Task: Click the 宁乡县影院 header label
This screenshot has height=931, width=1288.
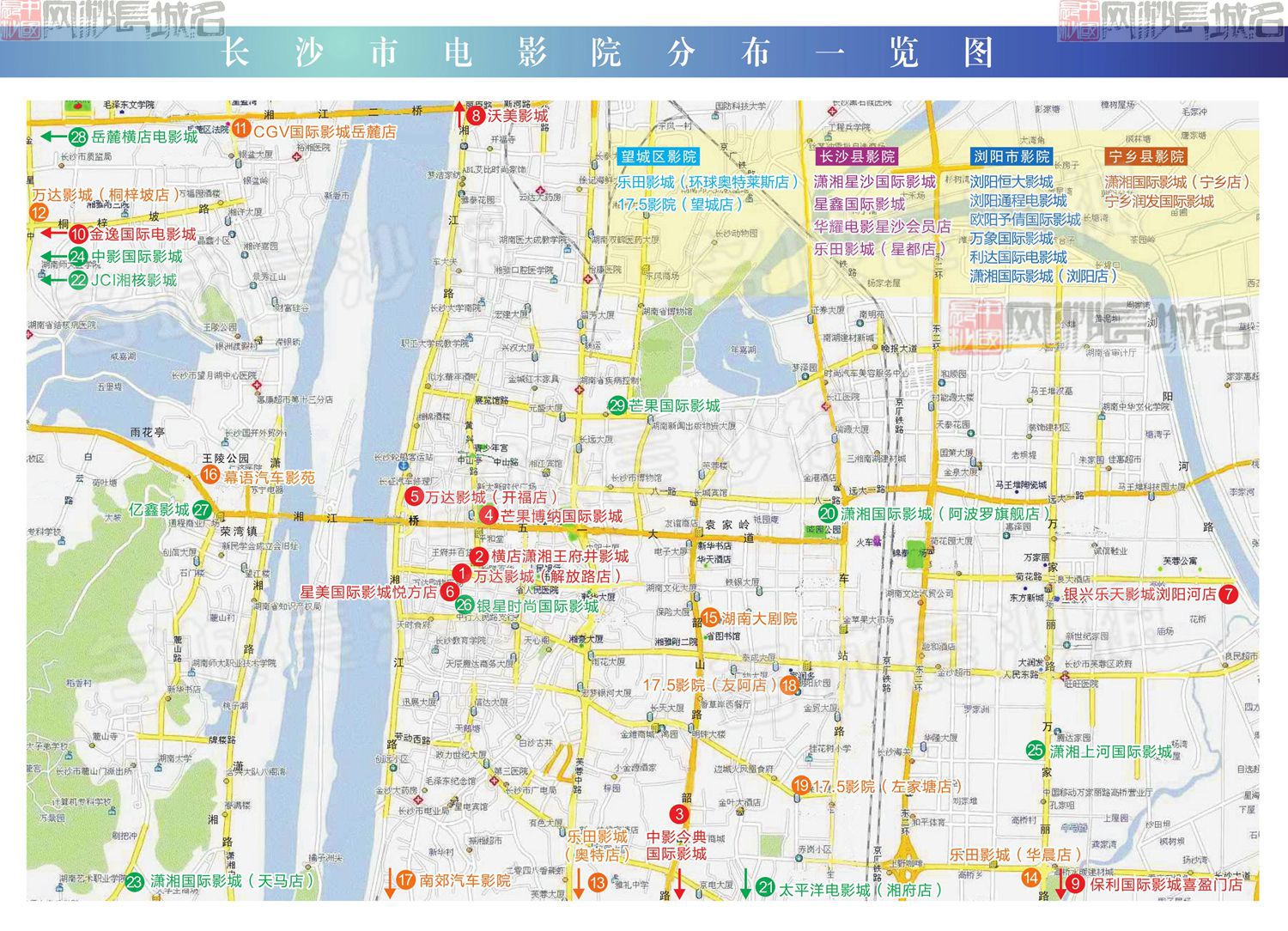Action: coord(1145,156)
